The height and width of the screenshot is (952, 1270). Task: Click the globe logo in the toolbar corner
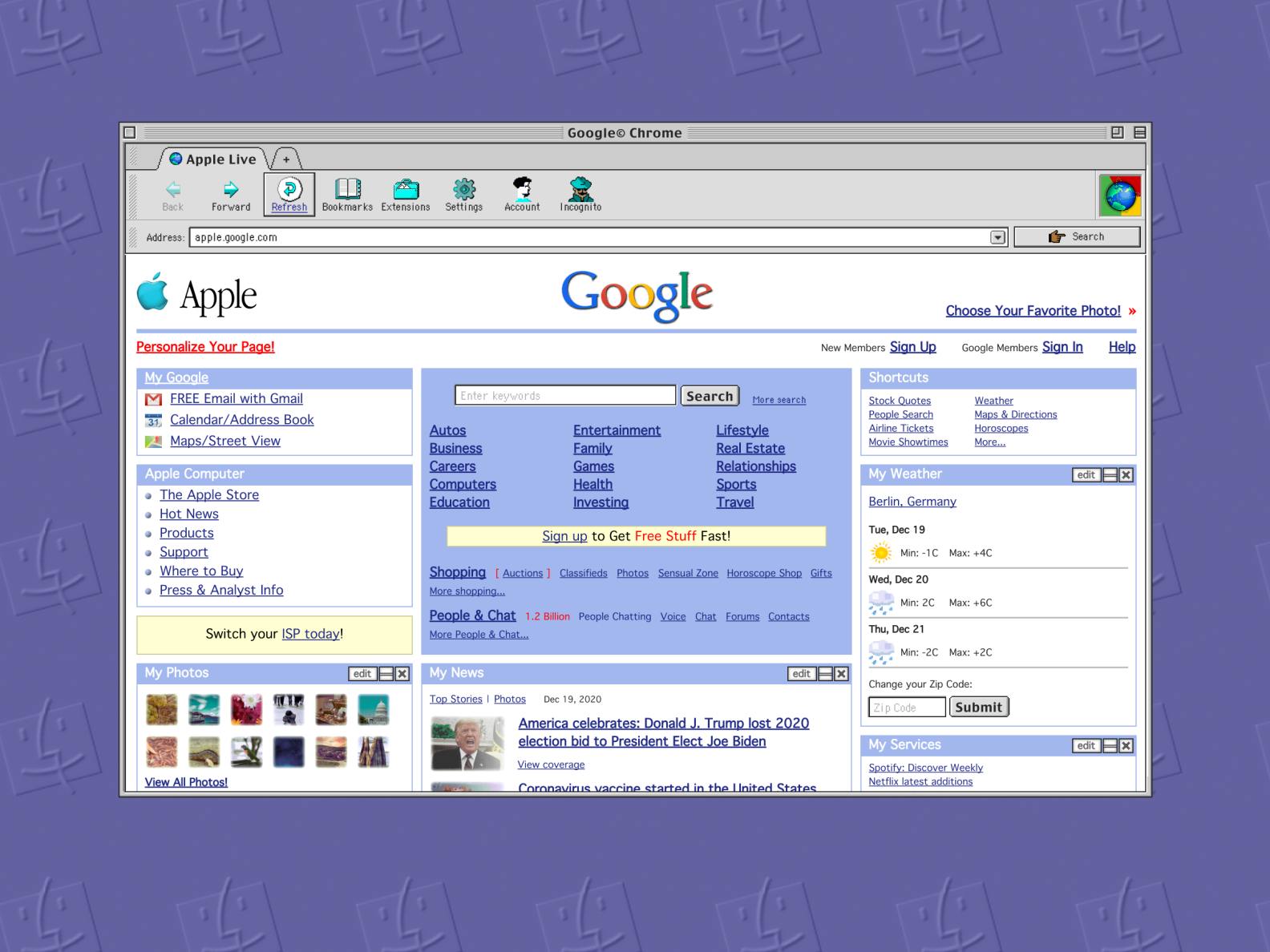[1120, 196]
